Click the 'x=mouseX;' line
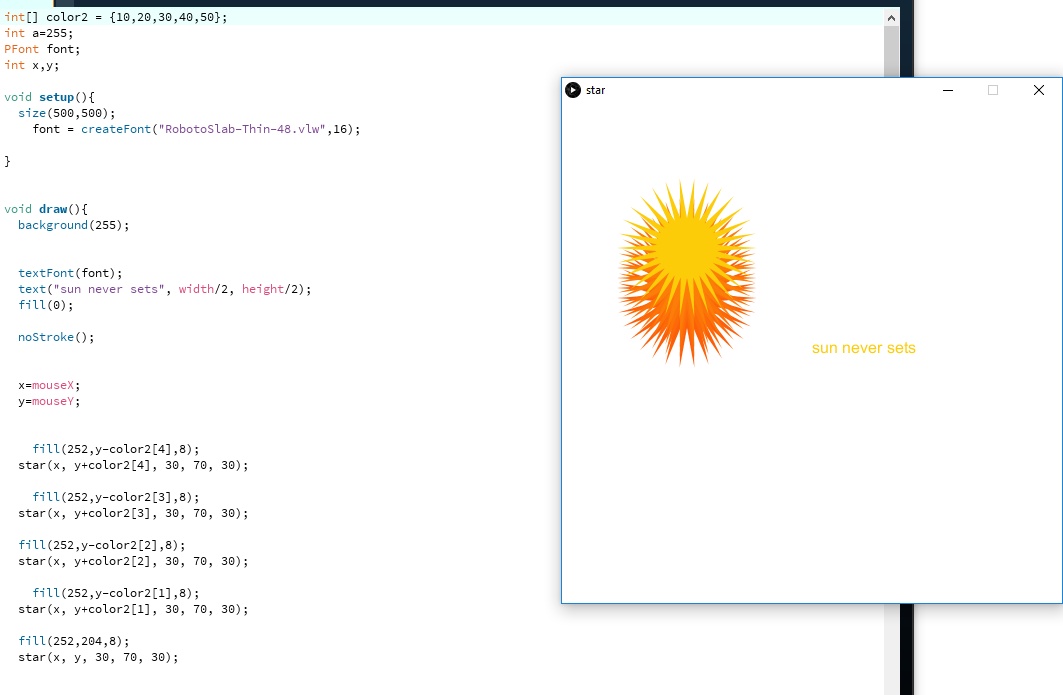The height and width of the screenshot is (695, 1063). 49,385
